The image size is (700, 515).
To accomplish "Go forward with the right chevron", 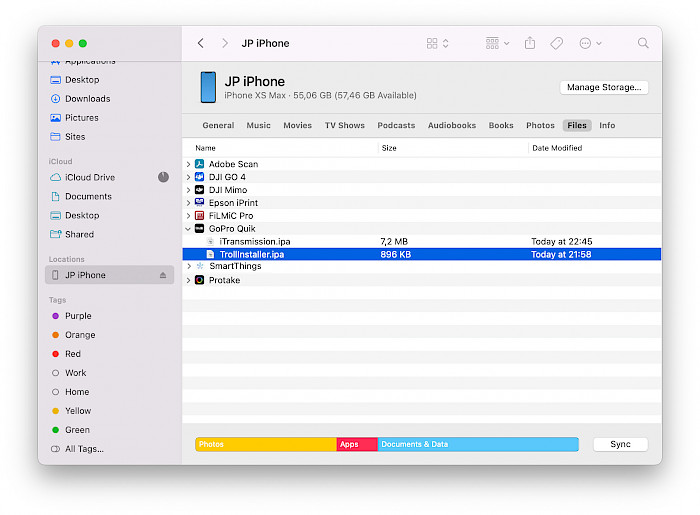I will tap(225, 43).
